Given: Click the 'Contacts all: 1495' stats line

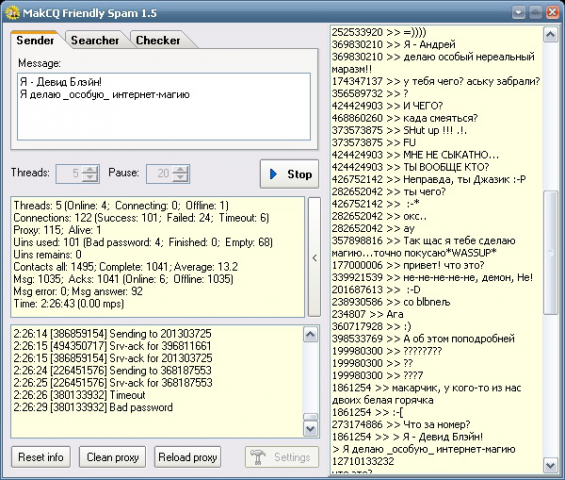Looking at the screenshot, I should tap(125, 267).
